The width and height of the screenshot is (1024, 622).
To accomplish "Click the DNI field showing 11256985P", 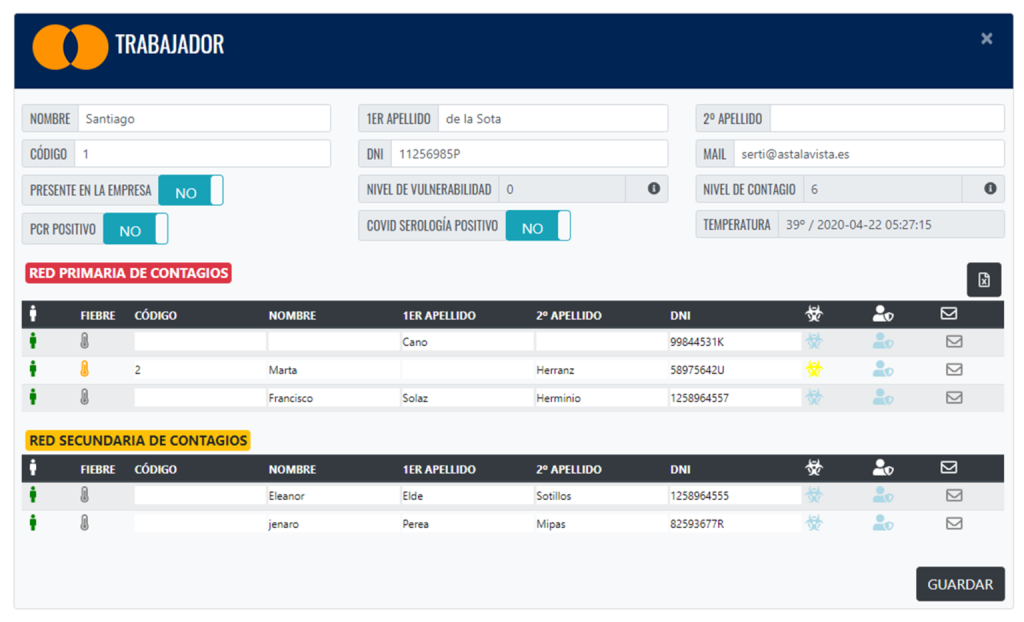I will coord(528,155).
